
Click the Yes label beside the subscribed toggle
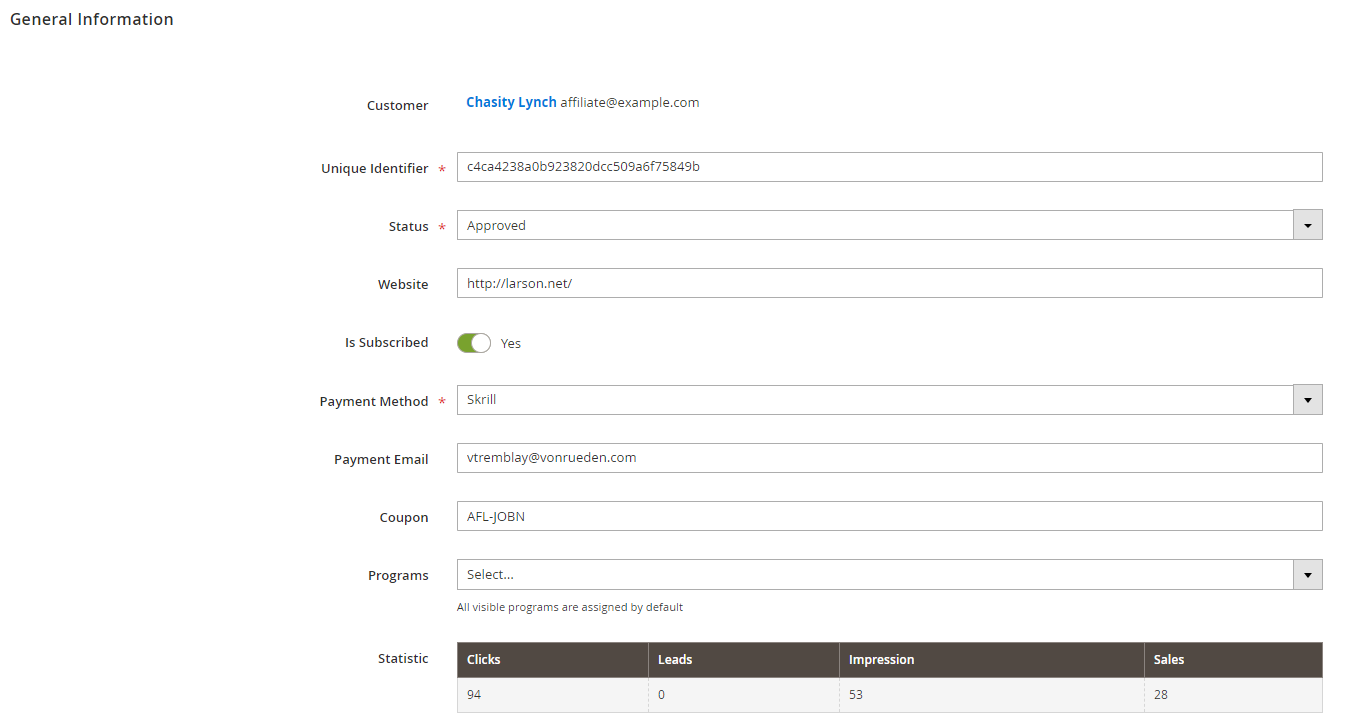click(511, 343)
